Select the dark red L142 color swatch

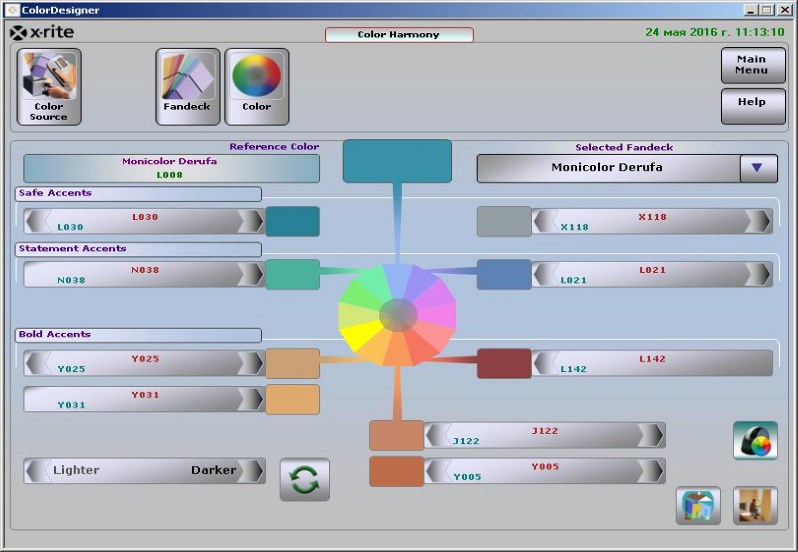point(503,363)
